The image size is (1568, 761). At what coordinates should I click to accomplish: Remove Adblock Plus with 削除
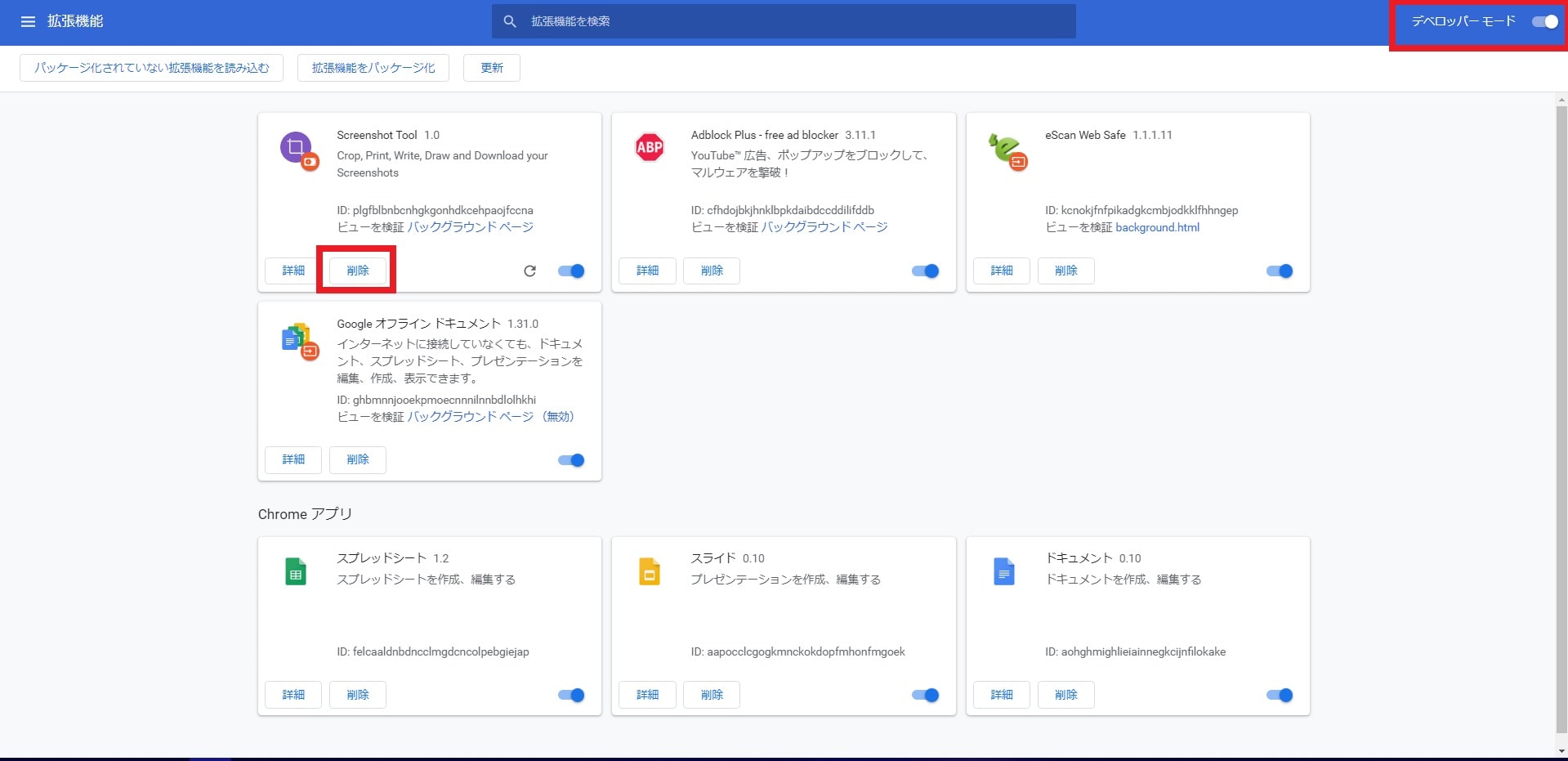(712, 271)
